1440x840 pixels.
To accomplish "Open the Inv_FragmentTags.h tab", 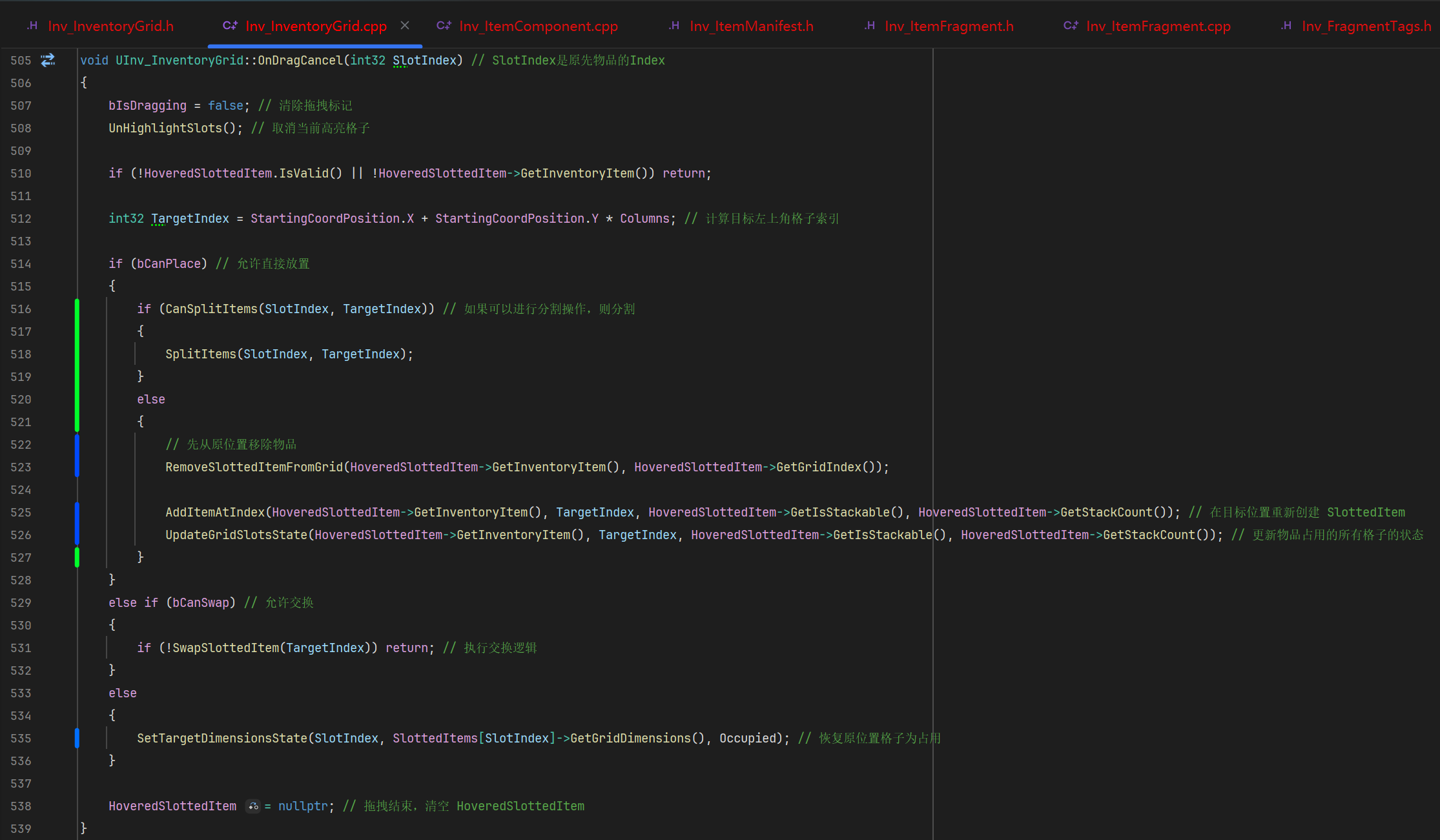I will (1366, 26).
